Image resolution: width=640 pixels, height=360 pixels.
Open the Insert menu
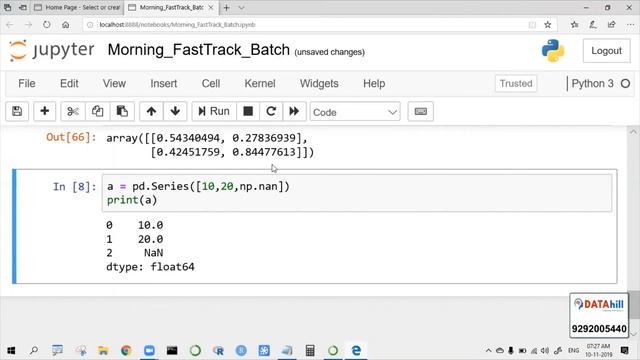point(163,84)
